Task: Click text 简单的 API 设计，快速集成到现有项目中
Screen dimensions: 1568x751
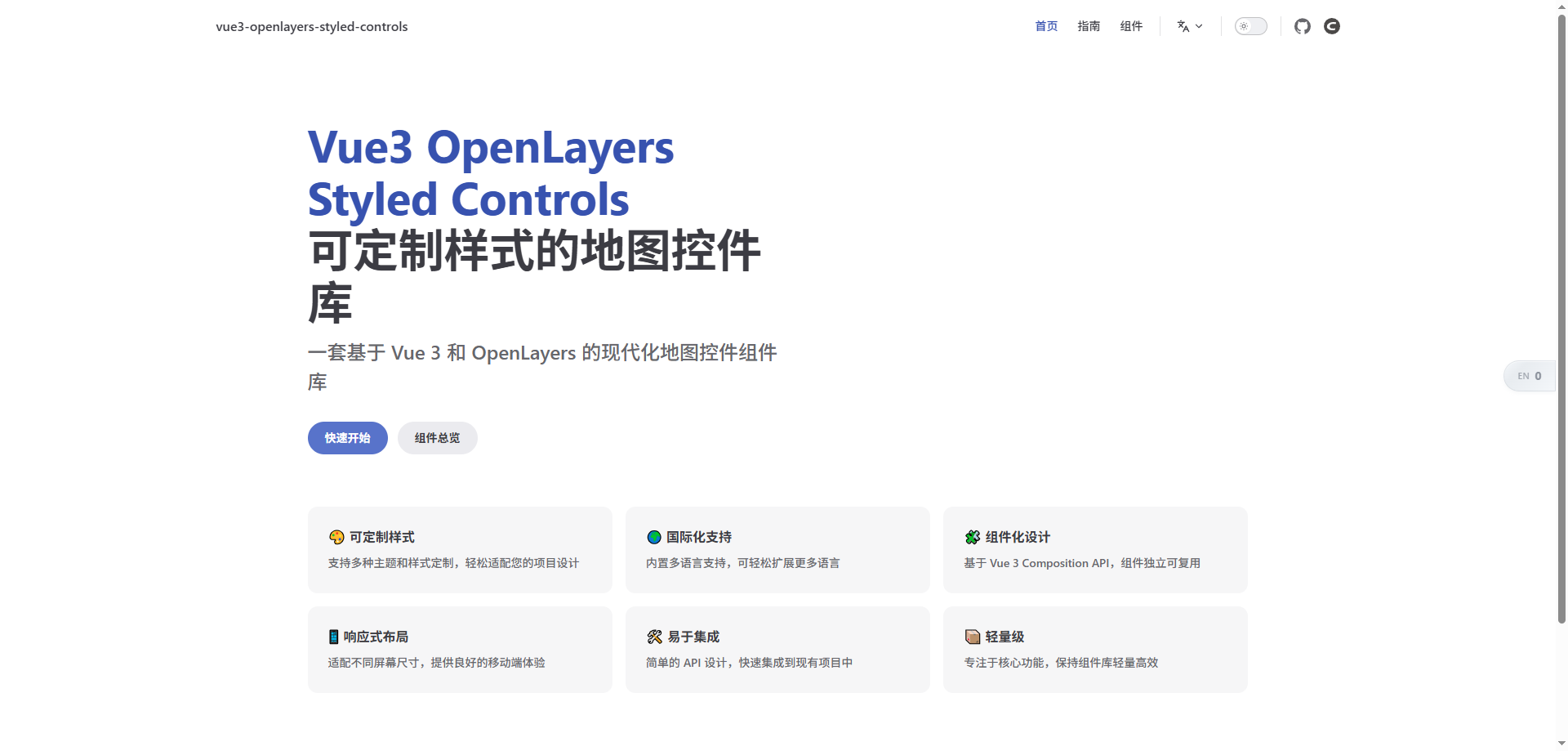Action: tap(749, 663)
